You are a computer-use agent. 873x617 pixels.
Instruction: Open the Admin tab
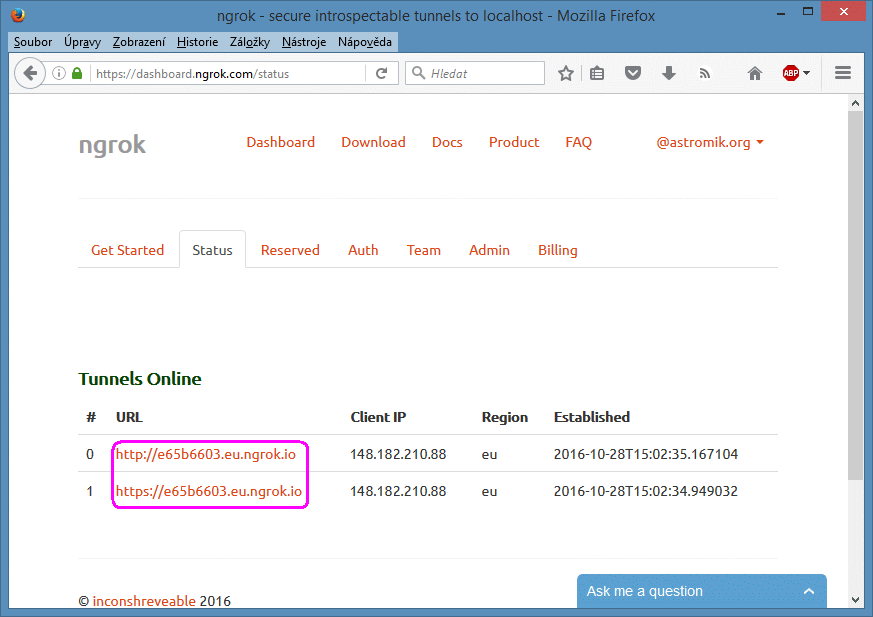489,251
